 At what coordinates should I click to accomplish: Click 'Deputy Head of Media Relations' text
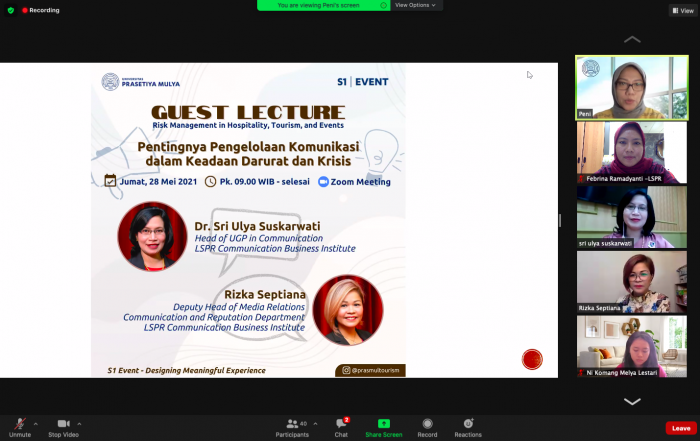pyautogui.click(x=239, y=307)
